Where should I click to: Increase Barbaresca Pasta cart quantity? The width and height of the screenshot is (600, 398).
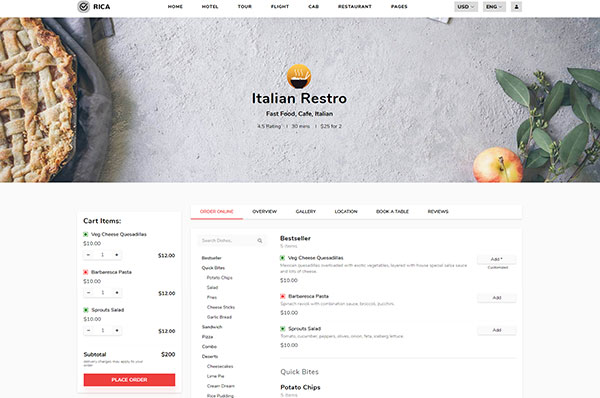click(x=117, y=293)
